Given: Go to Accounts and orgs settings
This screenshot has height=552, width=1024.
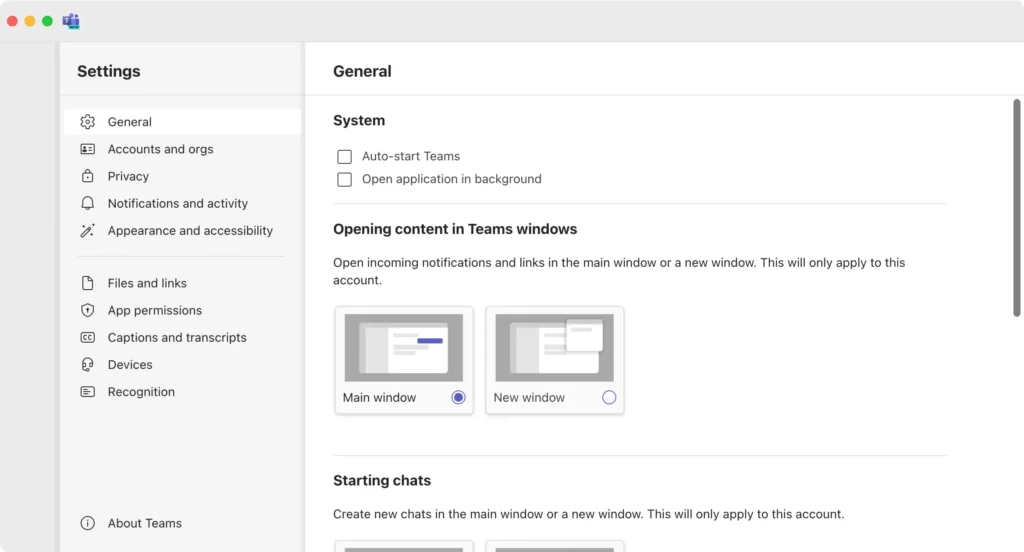Looking at the screenshot, I should [x=182, y=149].
